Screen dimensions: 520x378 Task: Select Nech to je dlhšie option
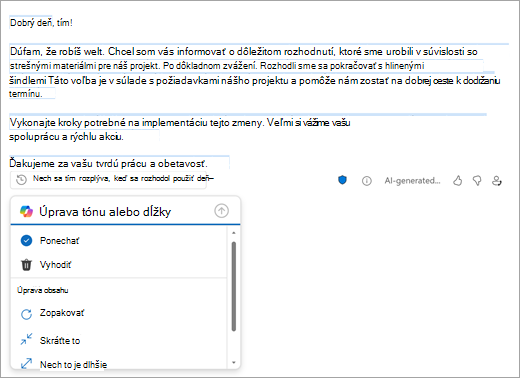pyautogui.click(x=119, y=364)
